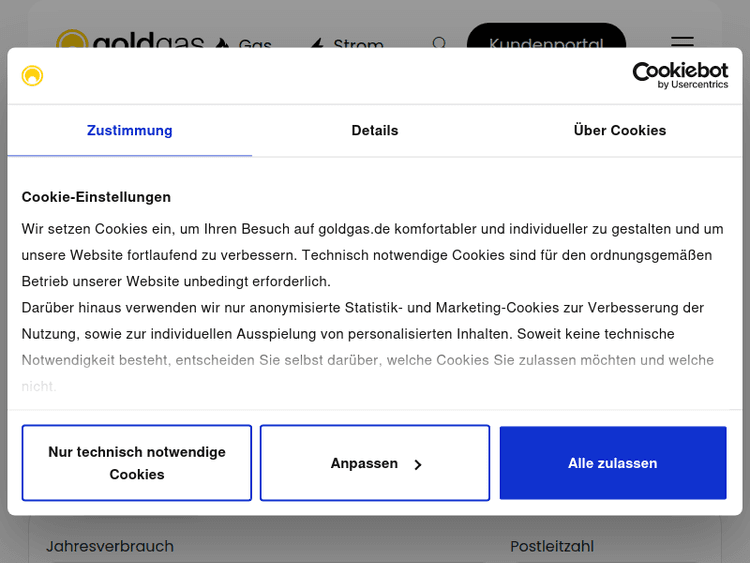Open search with the magnifier icon

click(x=439, y=44)
